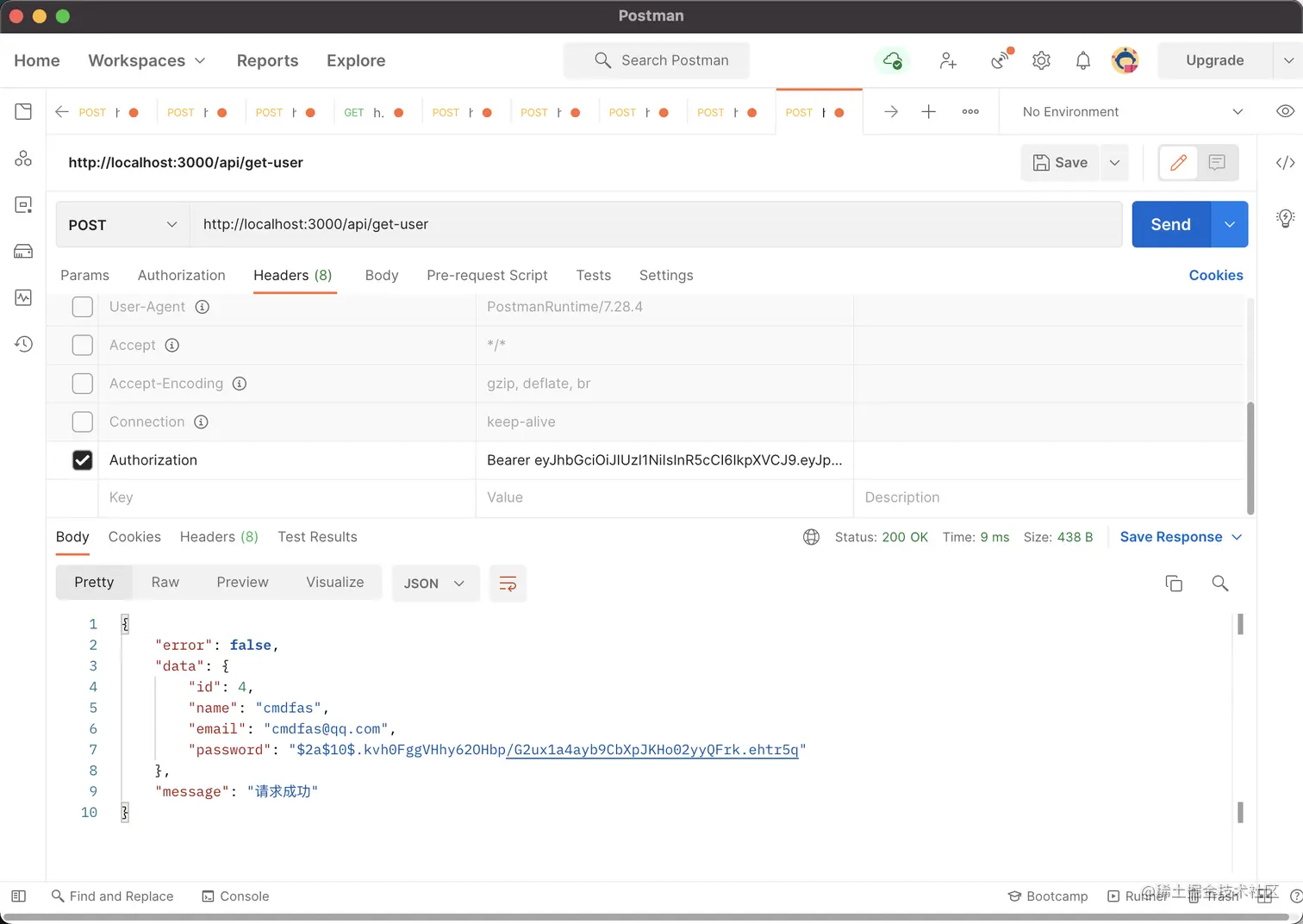Screen dimensions: 1303x924
Task: Open the tab options three-dots icon
Action: coord(970,112)
